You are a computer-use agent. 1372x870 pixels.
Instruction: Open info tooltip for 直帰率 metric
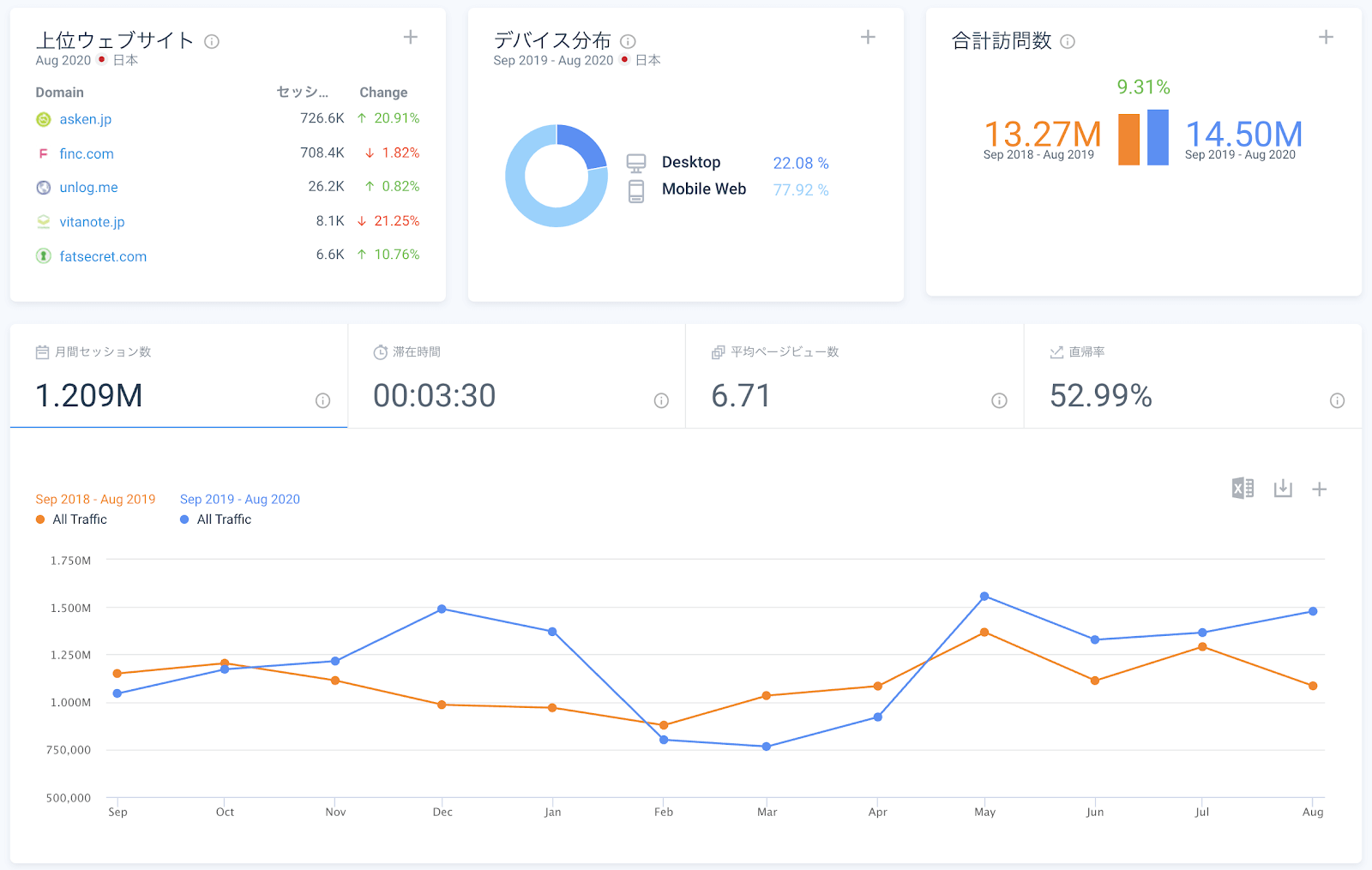coord(1337,400)
